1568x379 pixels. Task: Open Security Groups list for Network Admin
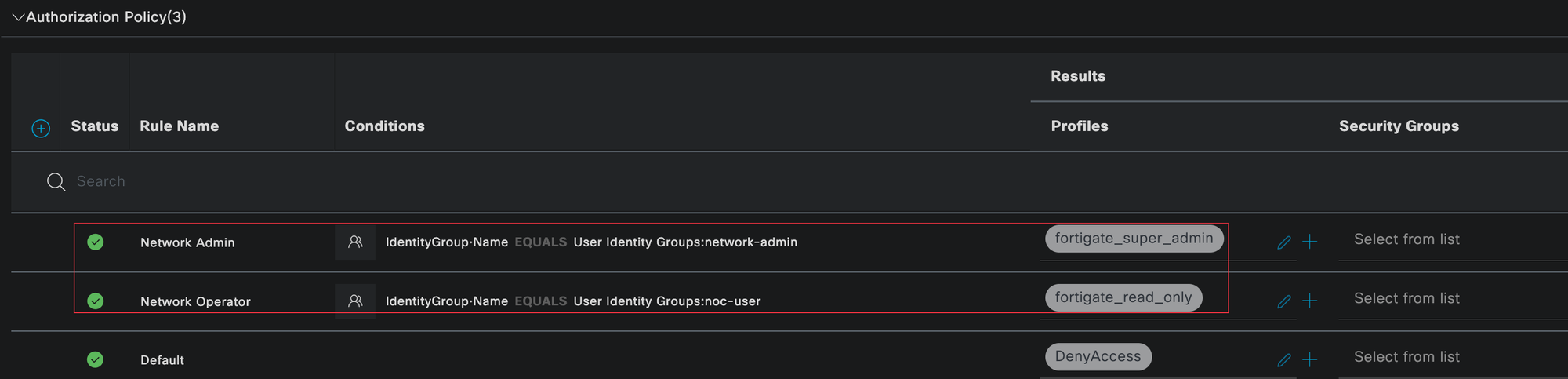coord(1406,239)
